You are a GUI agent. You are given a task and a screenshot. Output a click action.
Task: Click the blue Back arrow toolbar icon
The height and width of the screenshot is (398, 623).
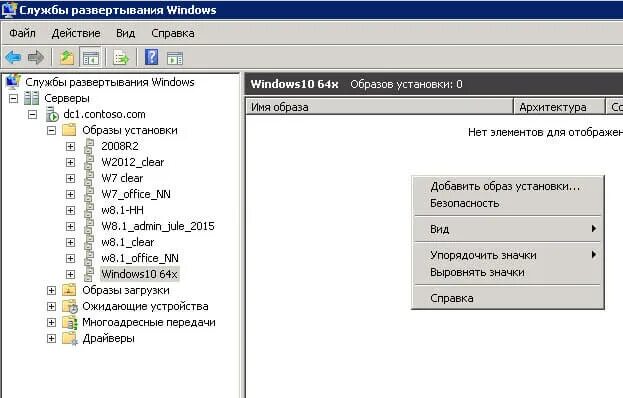(x=13, y=58)
